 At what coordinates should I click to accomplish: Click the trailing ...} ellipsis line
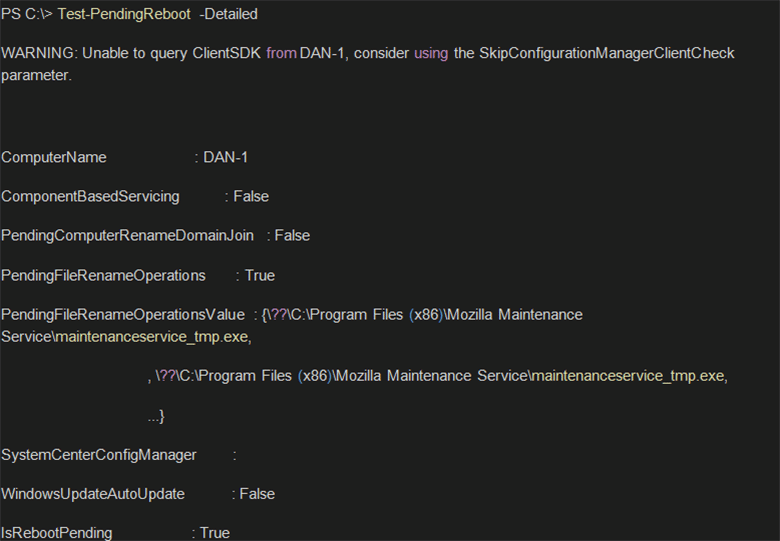tap(155, 415)
